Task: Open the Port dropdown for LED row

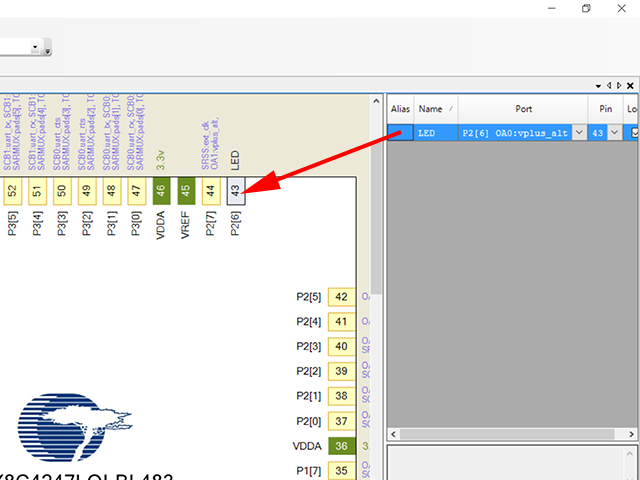Action: tap(579, 133)
